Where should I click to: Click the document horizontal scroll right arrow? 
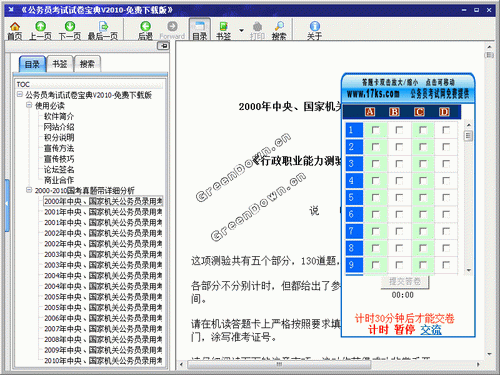(x=478, y=364)
